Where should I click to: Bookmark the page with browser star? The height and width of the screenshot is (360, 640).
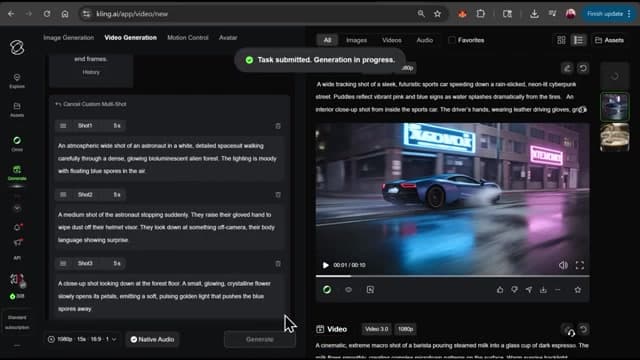tap(438, 14)
